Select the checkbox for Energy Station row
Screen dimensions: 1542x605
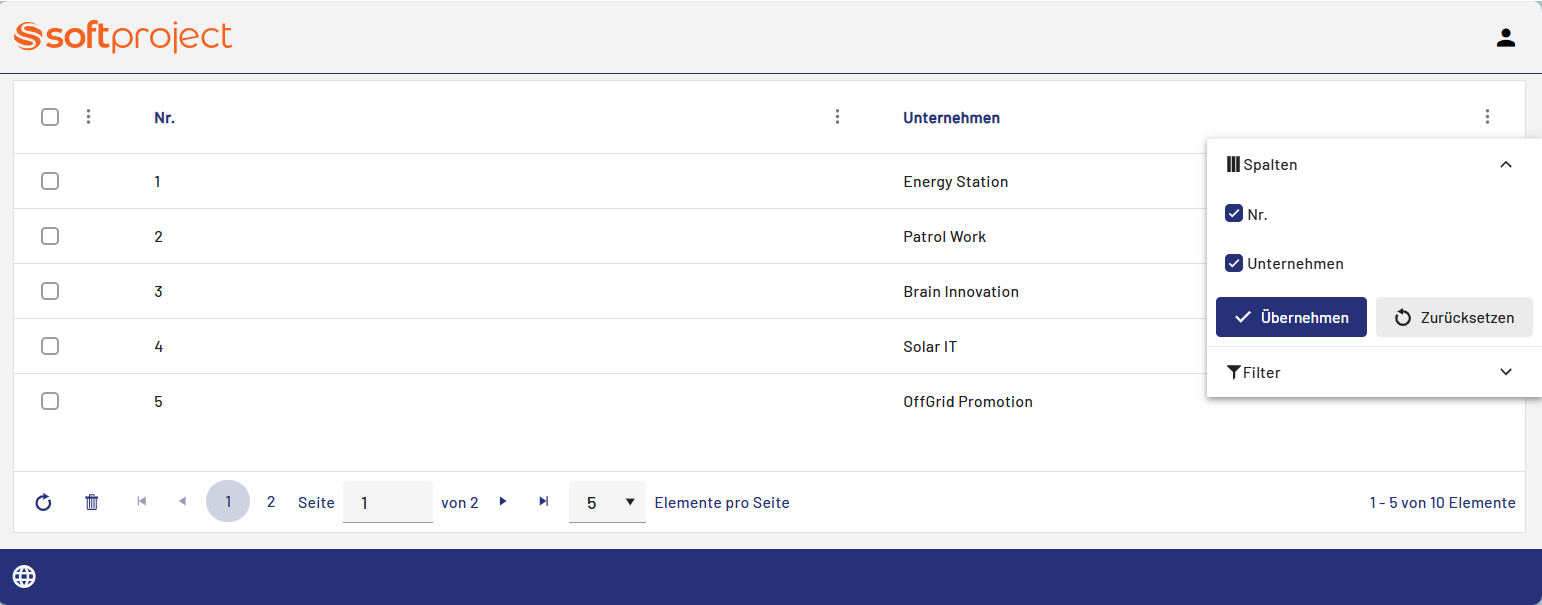[x=50, y=181]
